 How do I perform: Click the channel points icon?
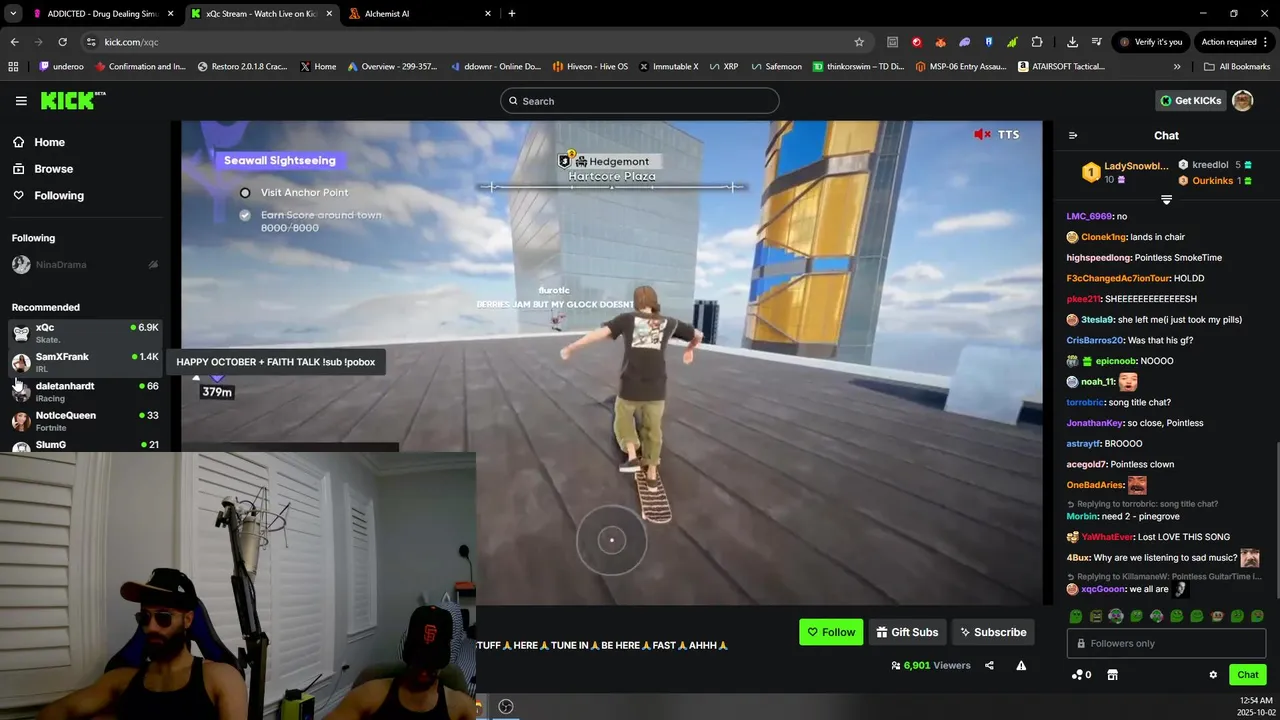pyautogui.click(x=1081, y=675)
